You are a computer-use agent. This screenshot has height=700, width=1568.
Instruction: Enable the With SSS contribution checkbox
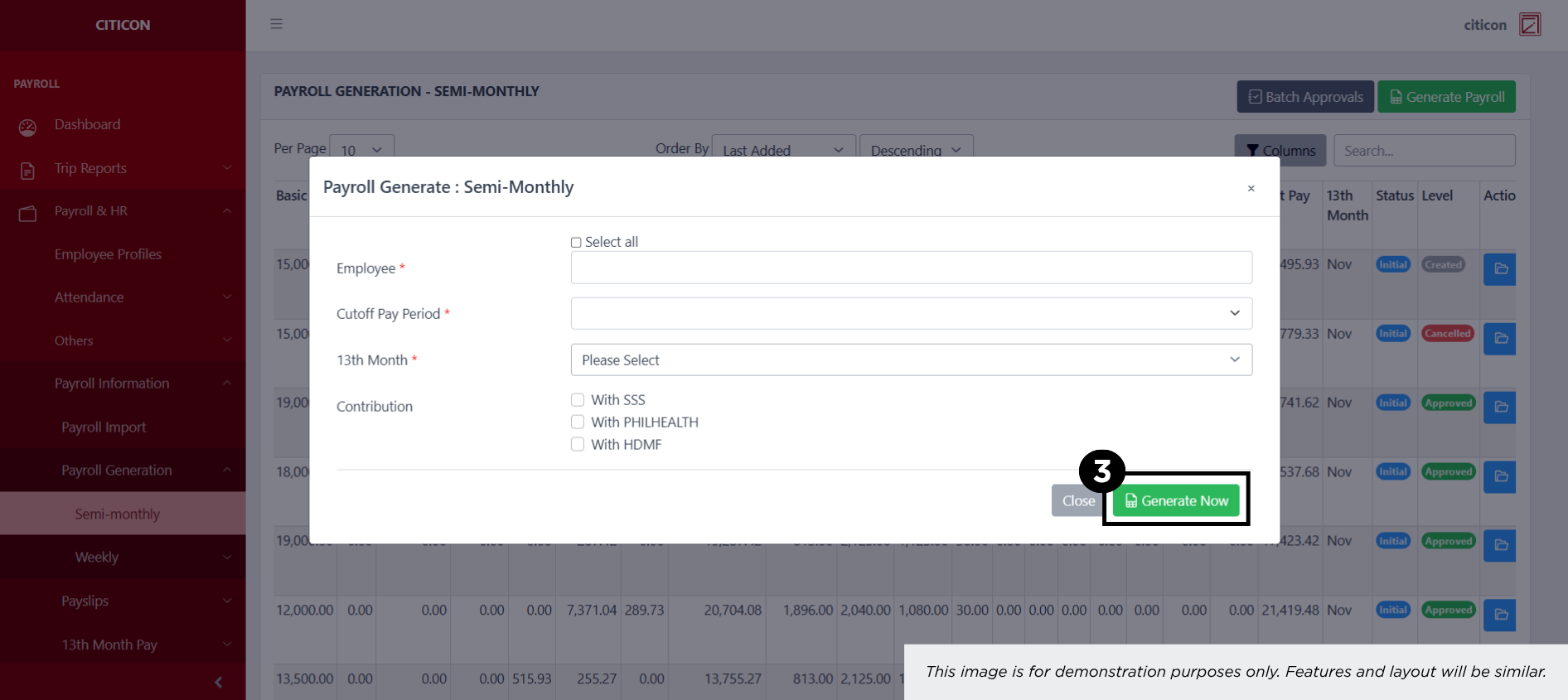pyautogui.click(x=578, y=400)
